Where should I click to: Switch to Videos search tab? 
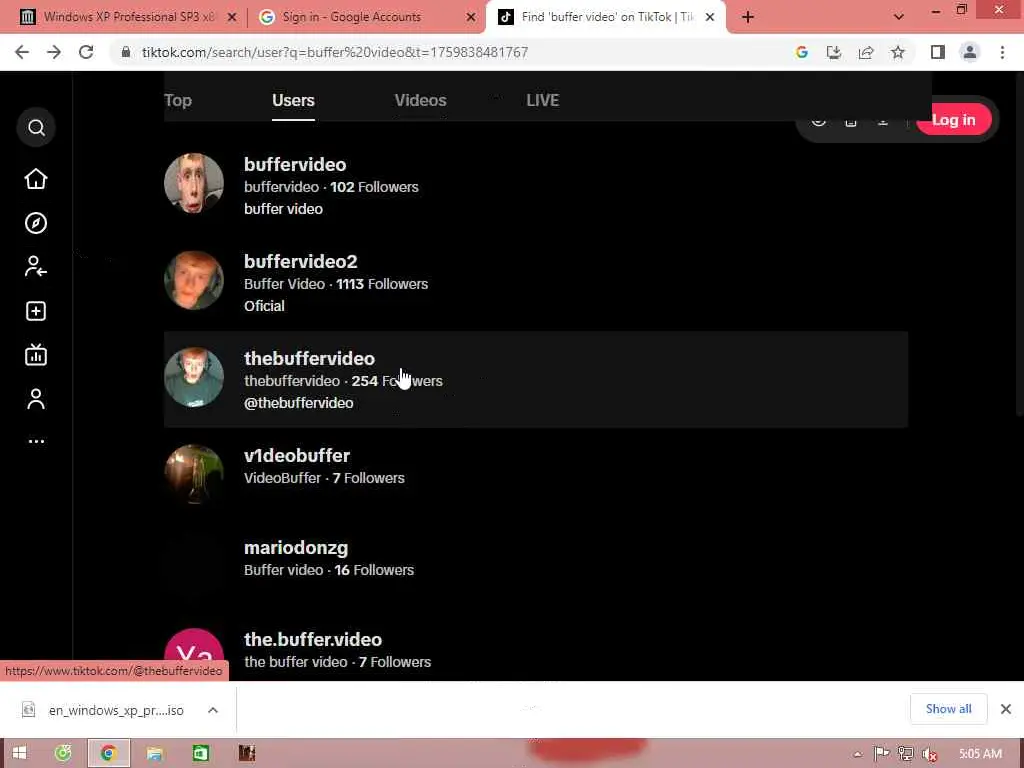click(420, 101)
